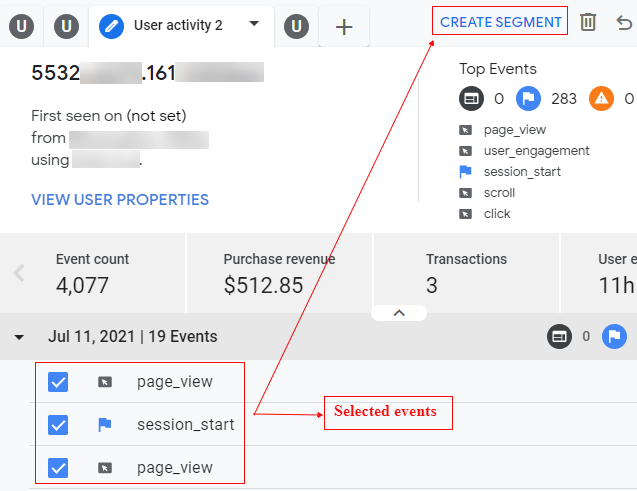Screen dimensions: 637x491
Task: Click the trash delete icon
Action: tap(587, 22)
